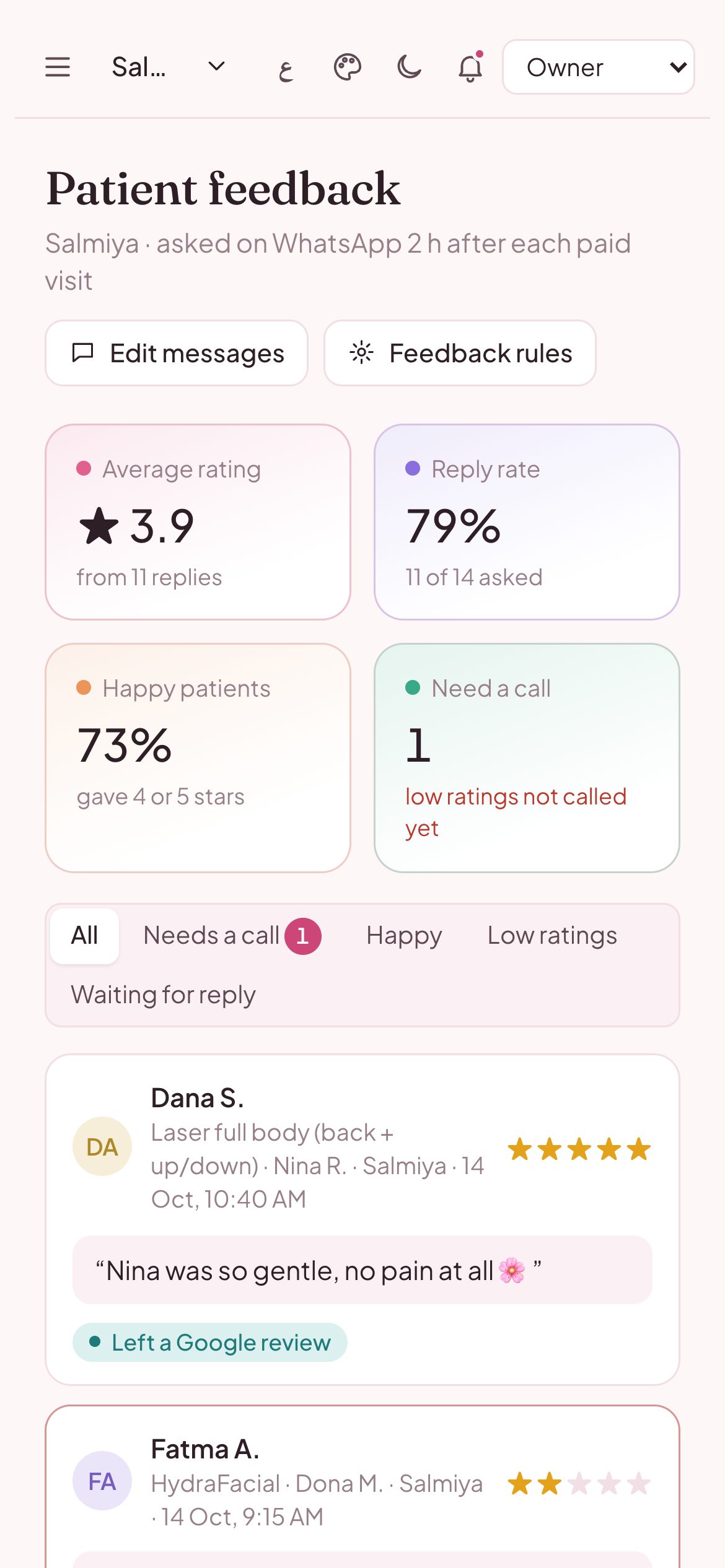Expand the Sal... branch selector chevron

pos(216,66)
